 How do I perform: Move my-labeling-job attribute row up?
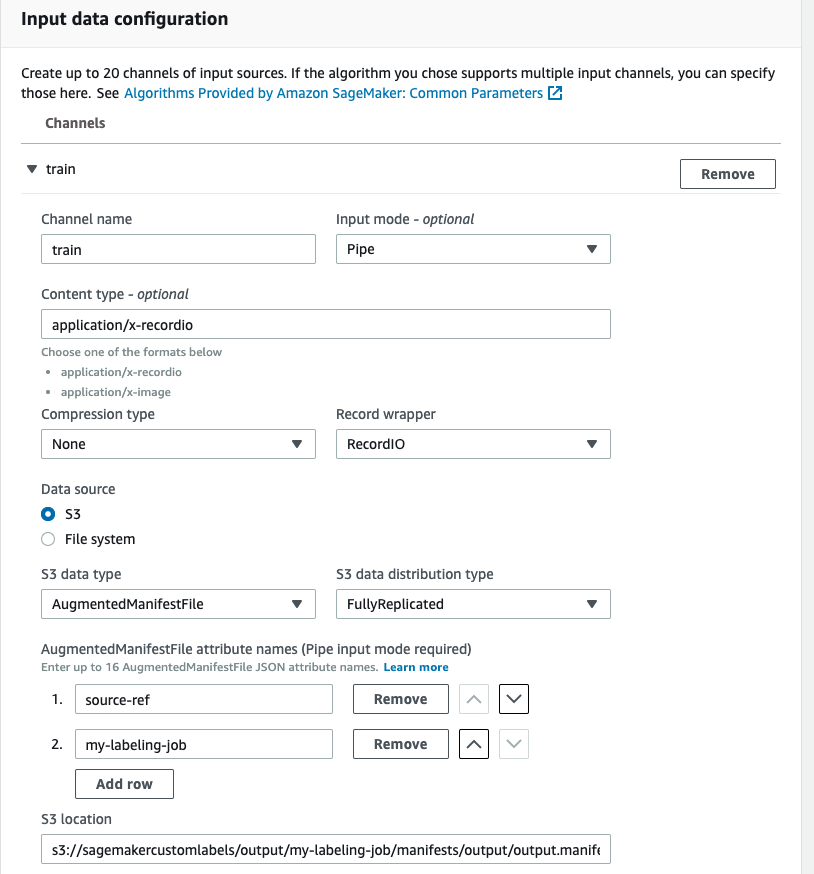pos(474,744)
